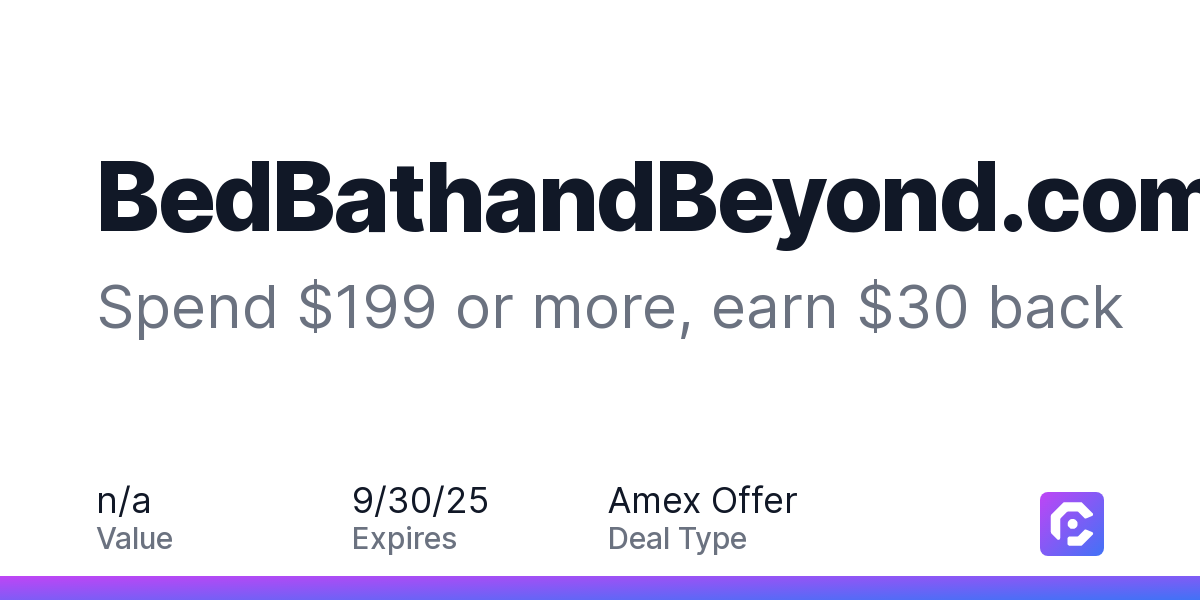This screenshot has height=600, width=1200.
Task: Select the Value label
Action: (x=135, y=539)
